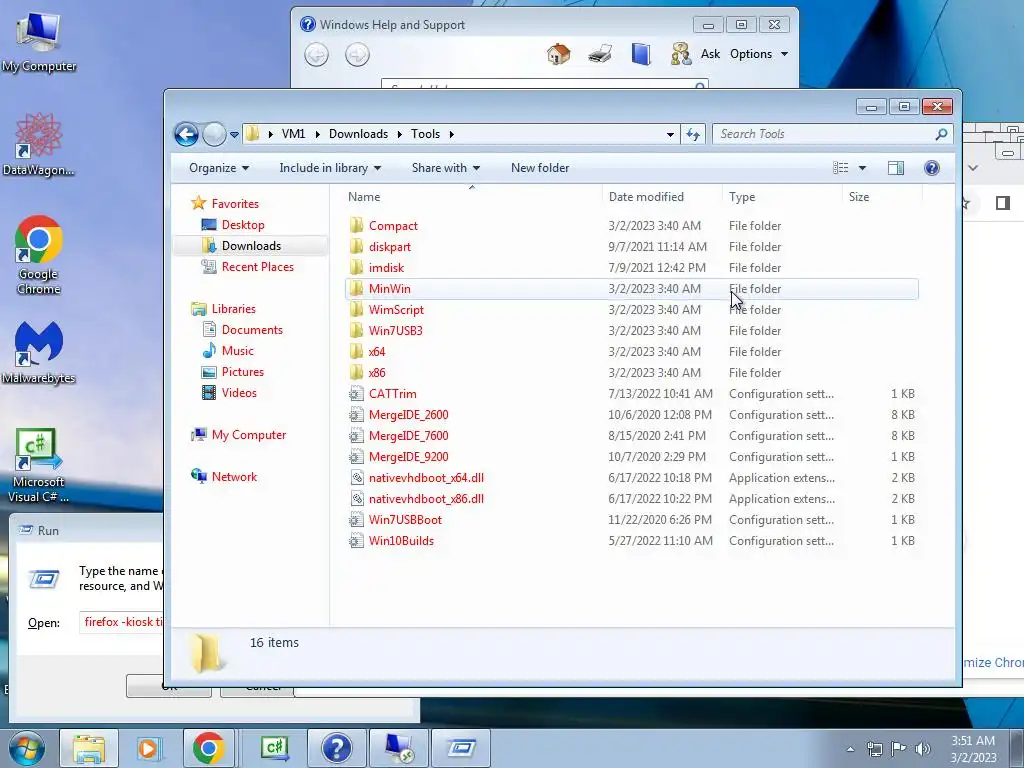Sort by the Date modified column header

tap(662, 197)
